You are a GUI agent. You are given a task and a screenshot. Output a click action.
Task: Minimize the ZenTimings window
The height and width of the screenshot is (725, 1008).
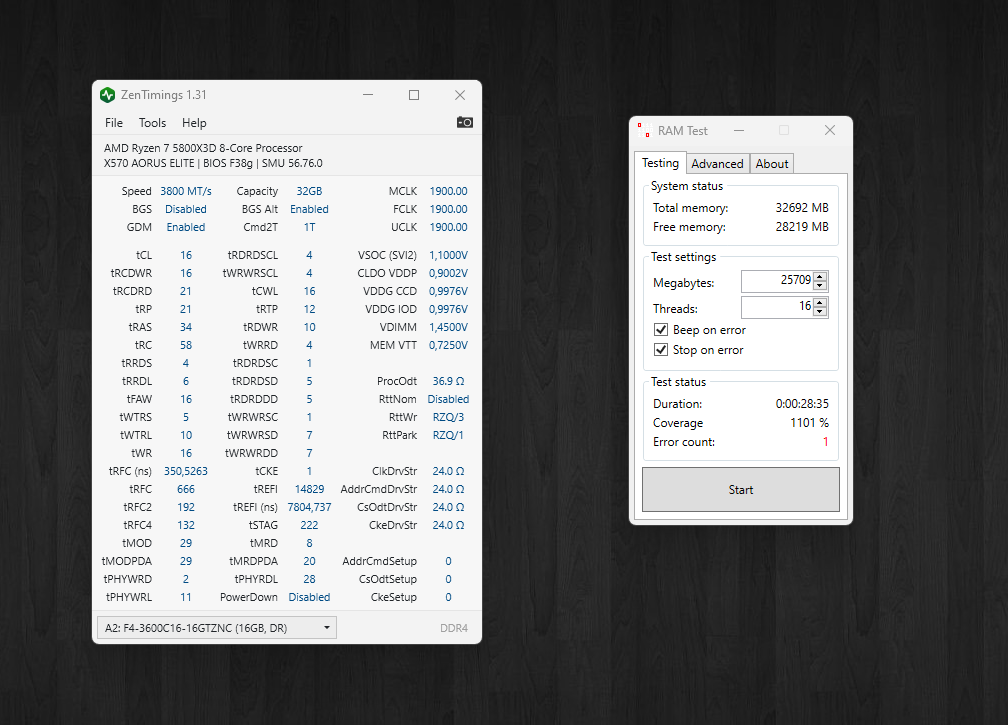click(368, 95)
